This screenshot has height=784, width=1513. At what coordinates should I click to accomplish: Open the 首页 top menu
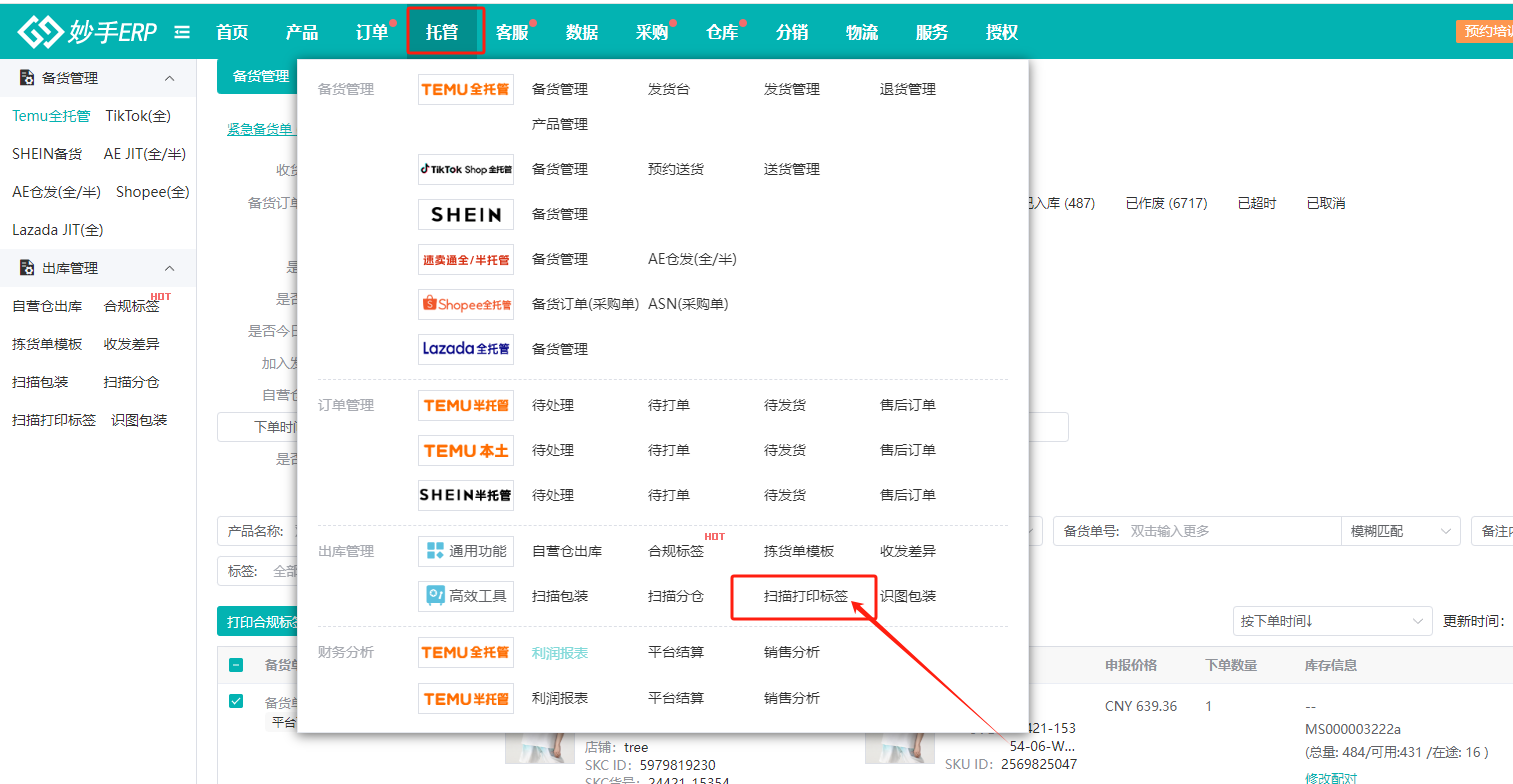point(232,32)
